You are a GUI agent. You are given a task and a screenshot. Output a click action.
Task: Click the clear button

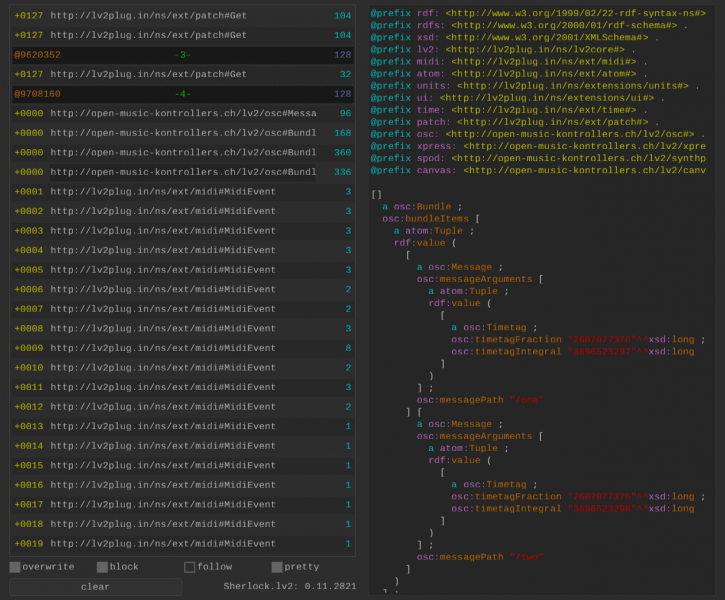pos(95,587)
